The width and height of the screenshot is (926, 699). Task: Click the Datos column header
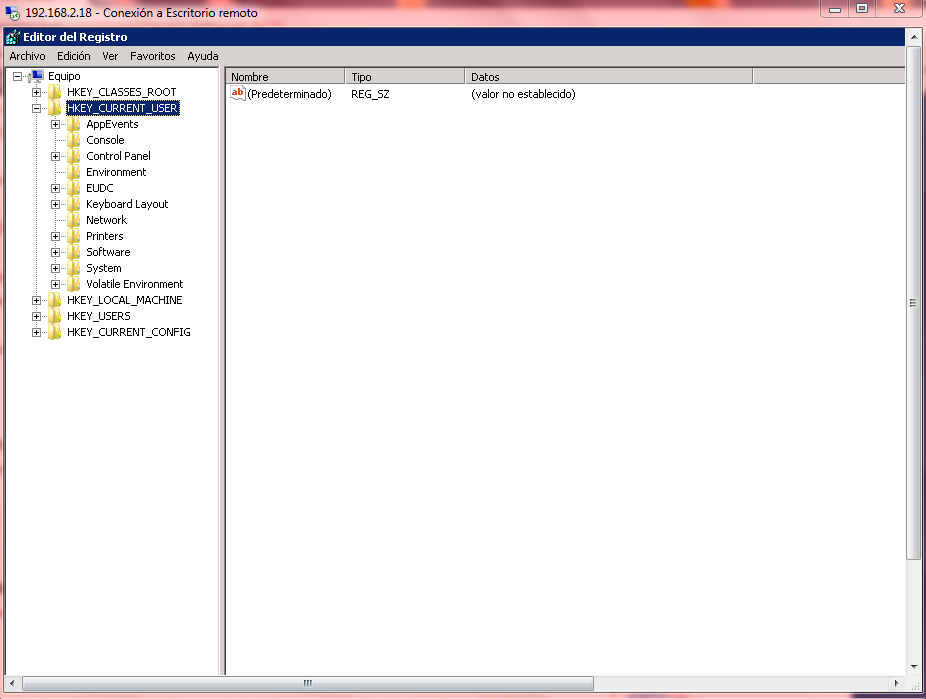[608, 77]
